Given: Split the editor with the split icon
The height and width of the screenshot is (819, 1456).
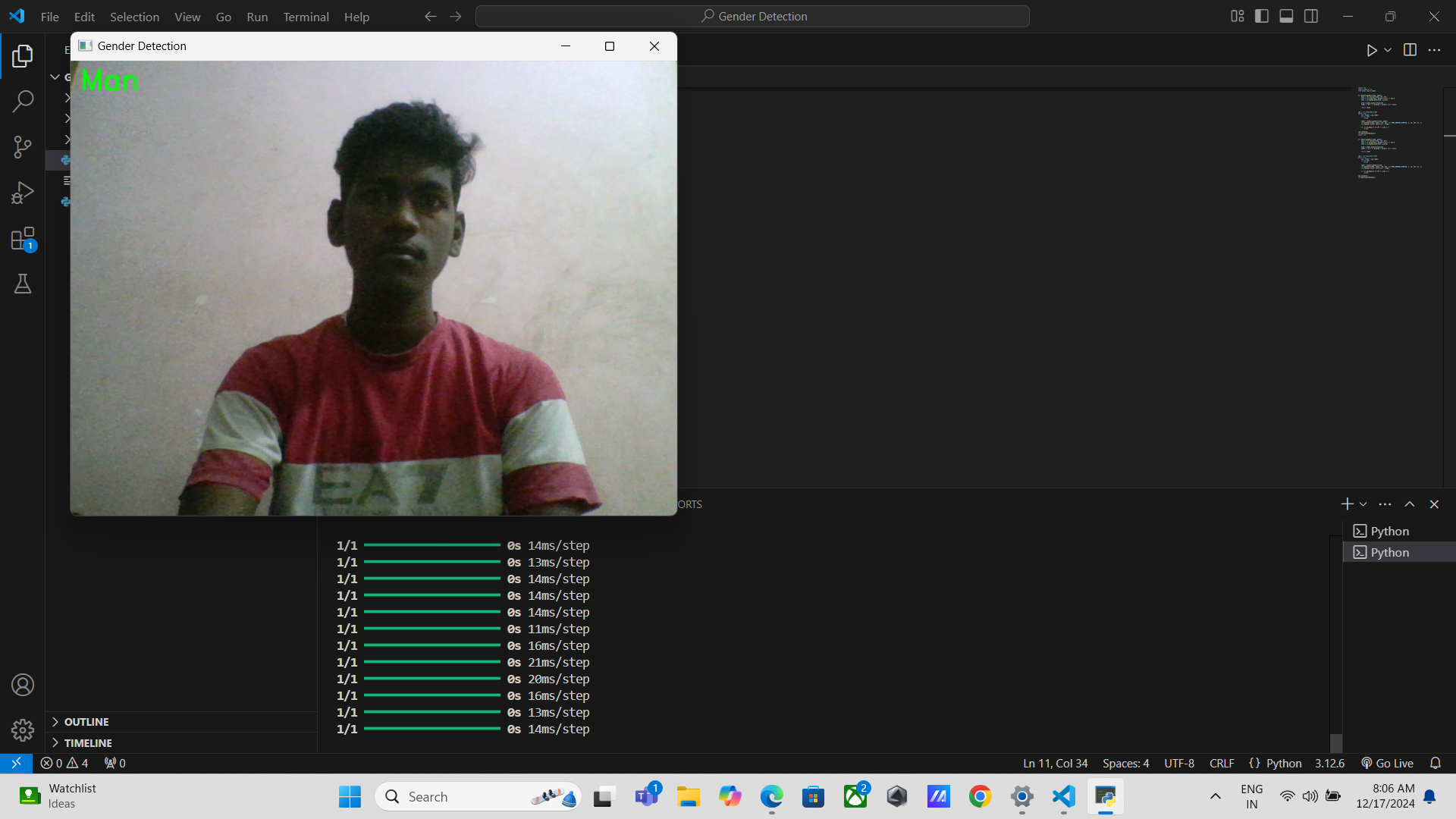Looking at the screenshot, I should 1411,50.
